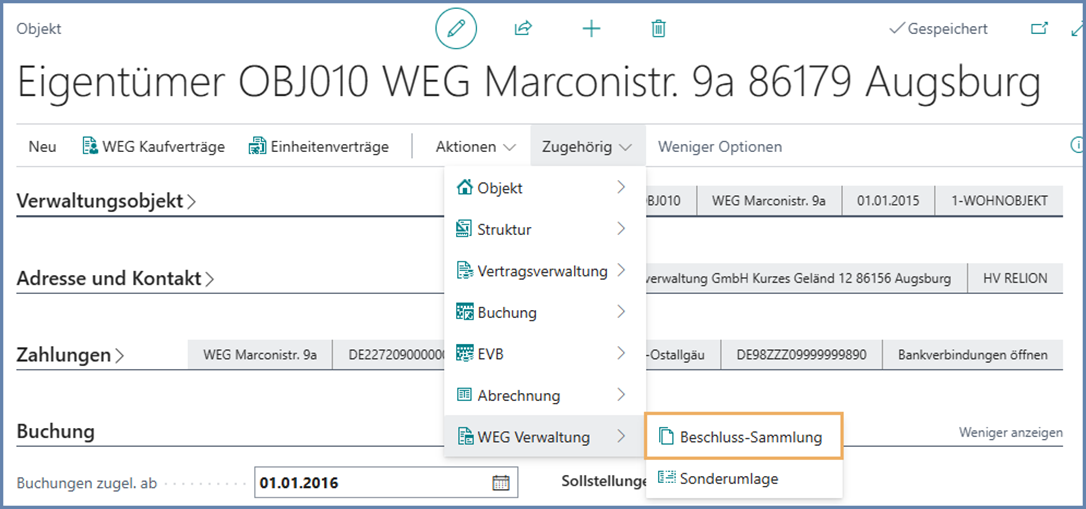Click the pencil edit icon
1086x509 pixels.
pos(456,29)
